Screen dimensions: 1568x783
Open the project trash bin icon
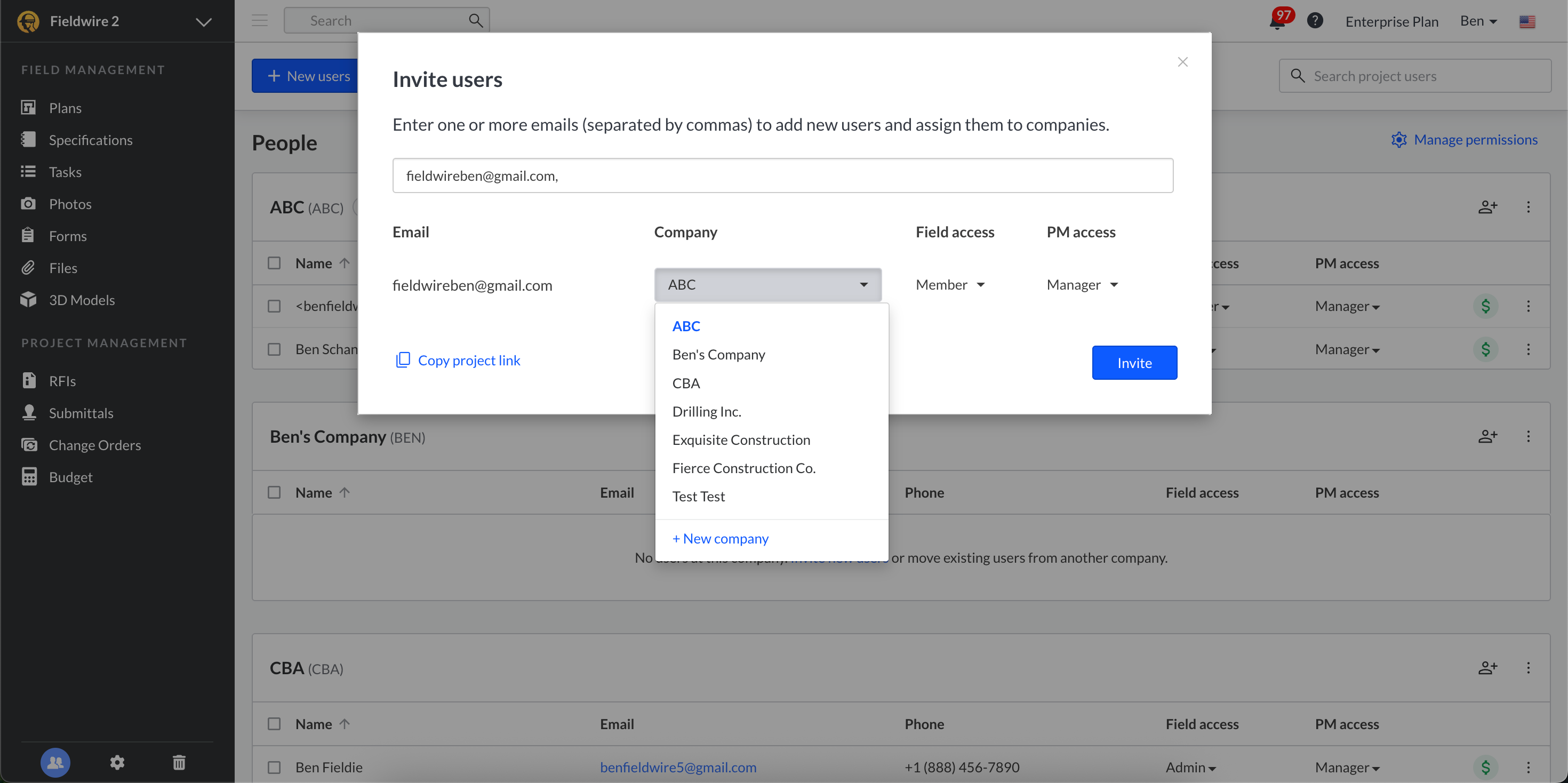179,762
